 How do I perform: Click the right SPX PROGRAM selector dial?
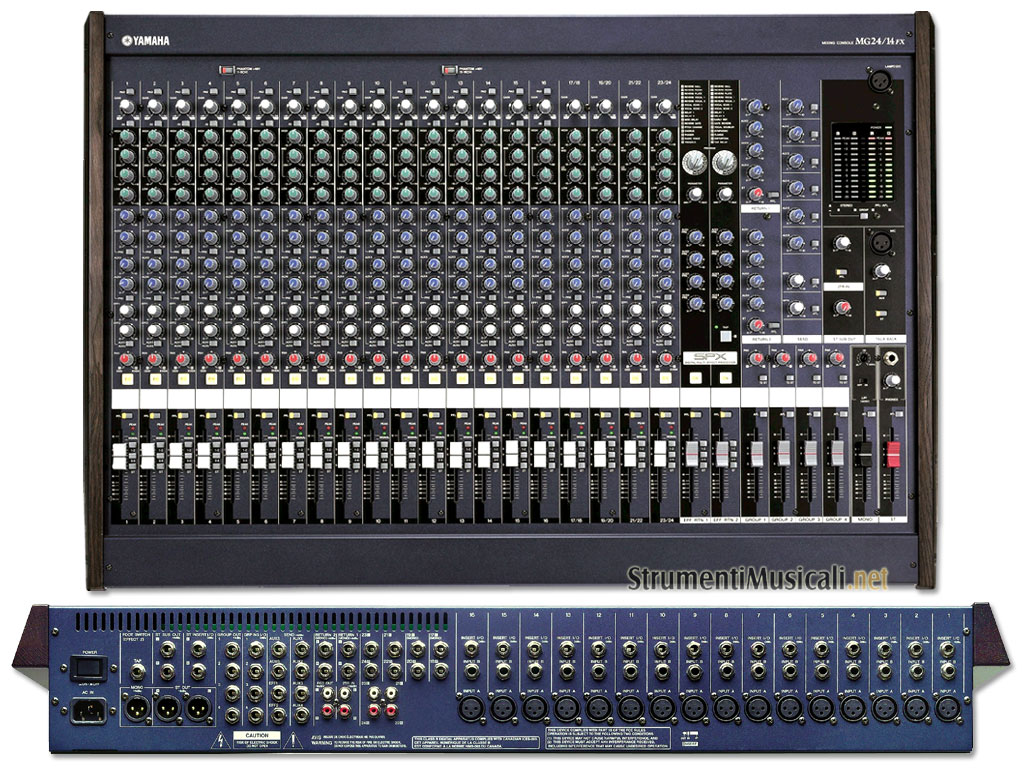[x=723, y=162]
